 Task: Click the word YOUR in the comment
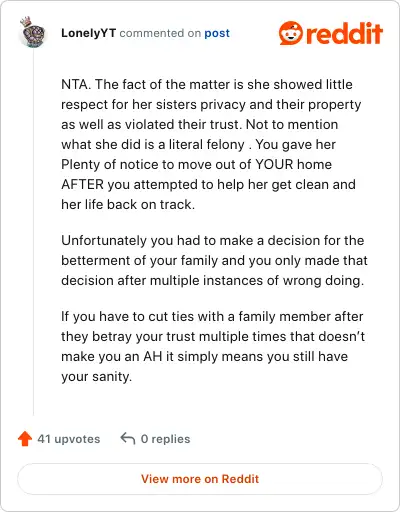point(274,164)
